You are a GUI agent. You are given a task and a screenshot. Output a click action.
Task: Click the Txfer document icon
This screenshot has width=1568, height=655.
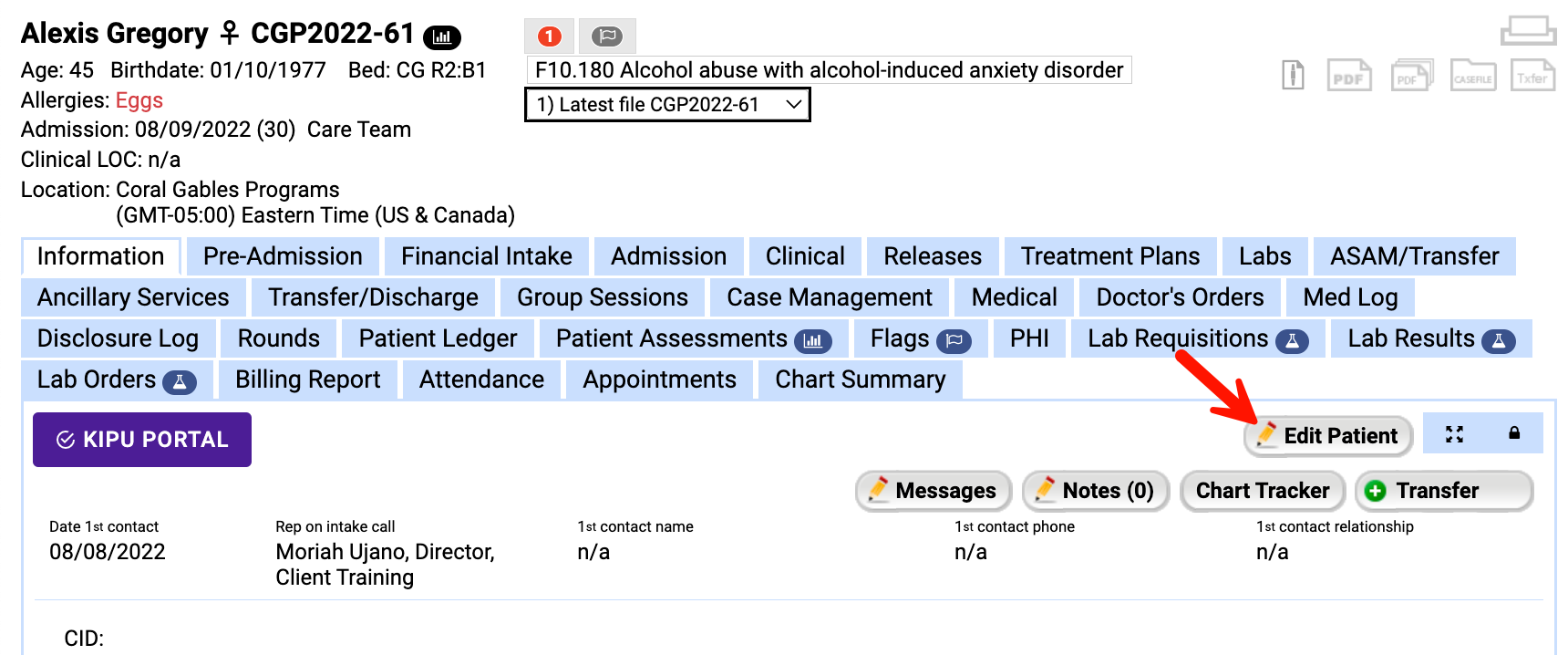(1532, 75)
